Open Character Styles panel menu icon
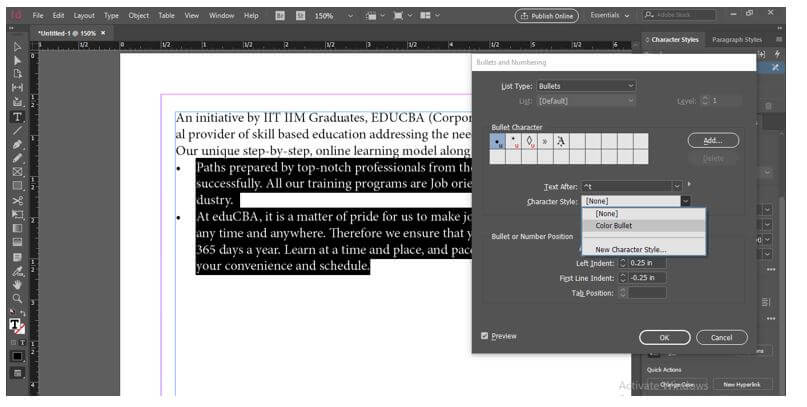This screenshot has height=407, width=807. coord(779,39)
